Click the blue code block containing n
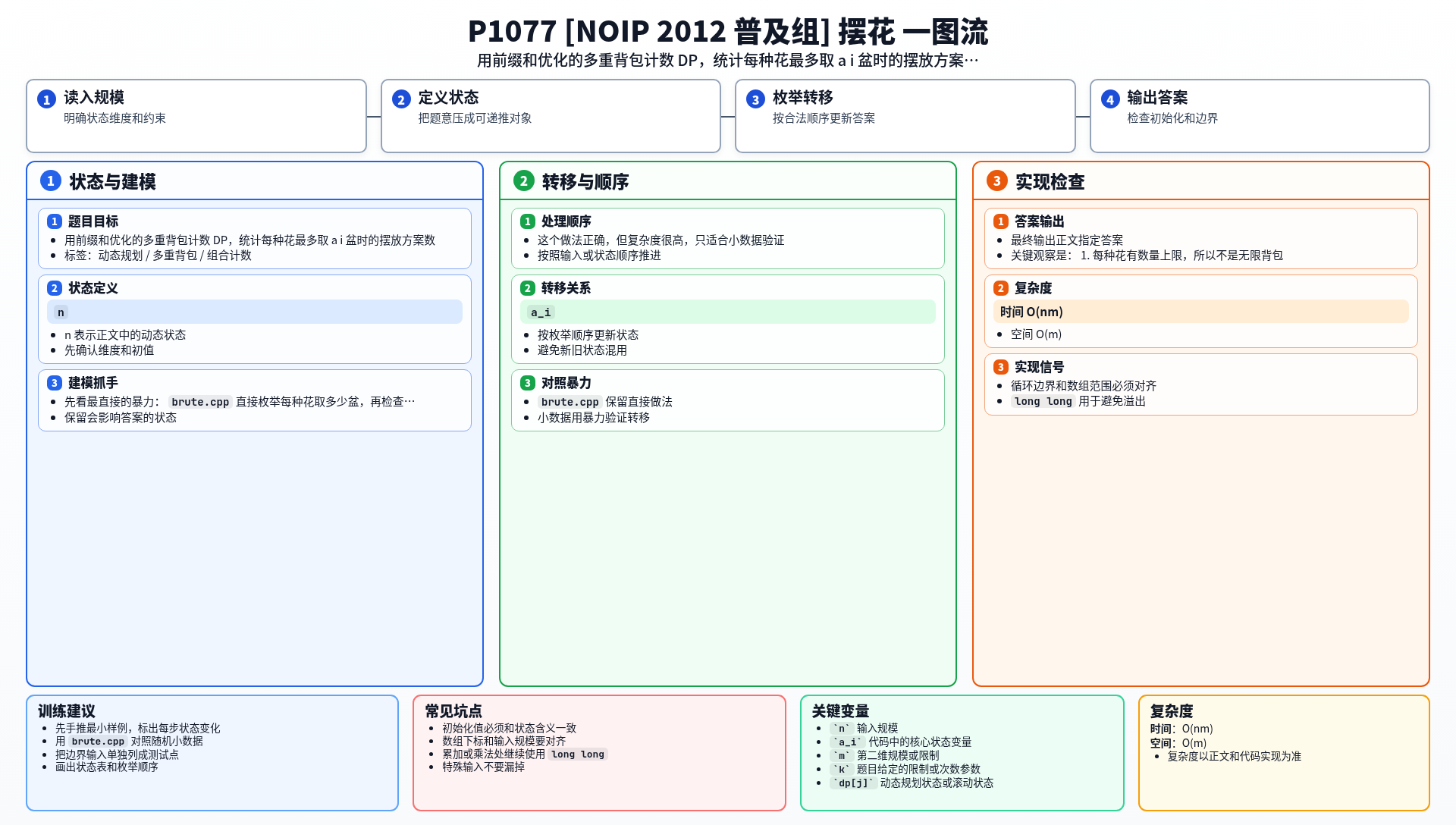This screenshot has height=825, width=1456. [x=255, y=312]
